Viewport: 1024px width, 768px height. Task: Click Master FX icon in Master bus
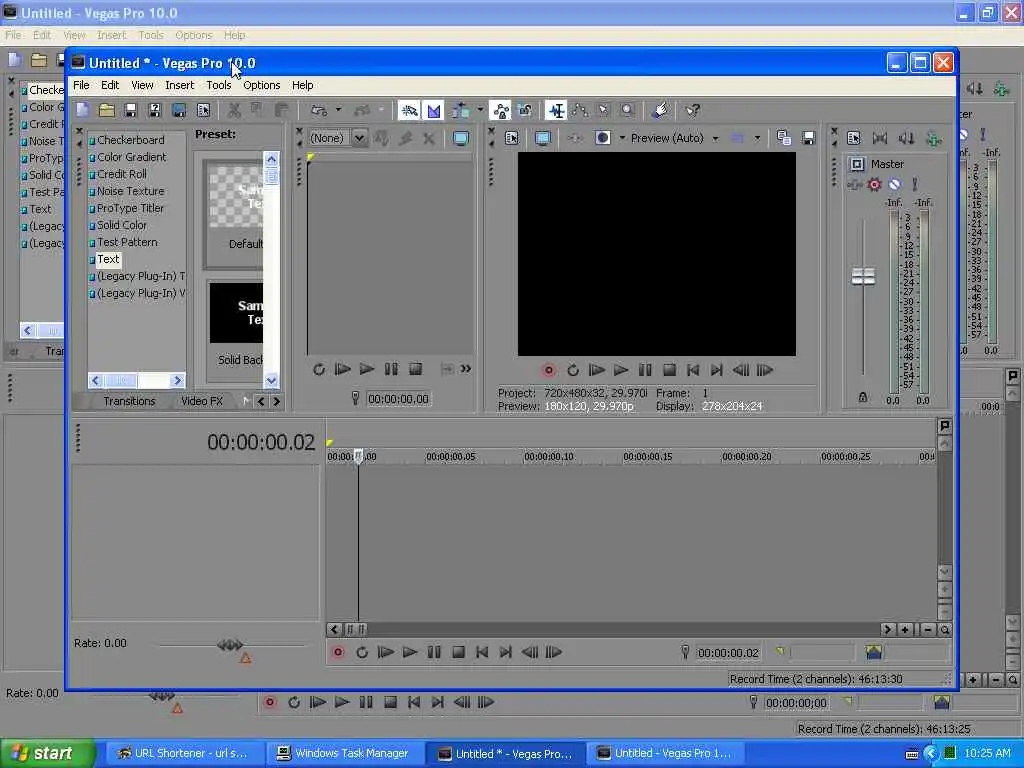(854, 185)
